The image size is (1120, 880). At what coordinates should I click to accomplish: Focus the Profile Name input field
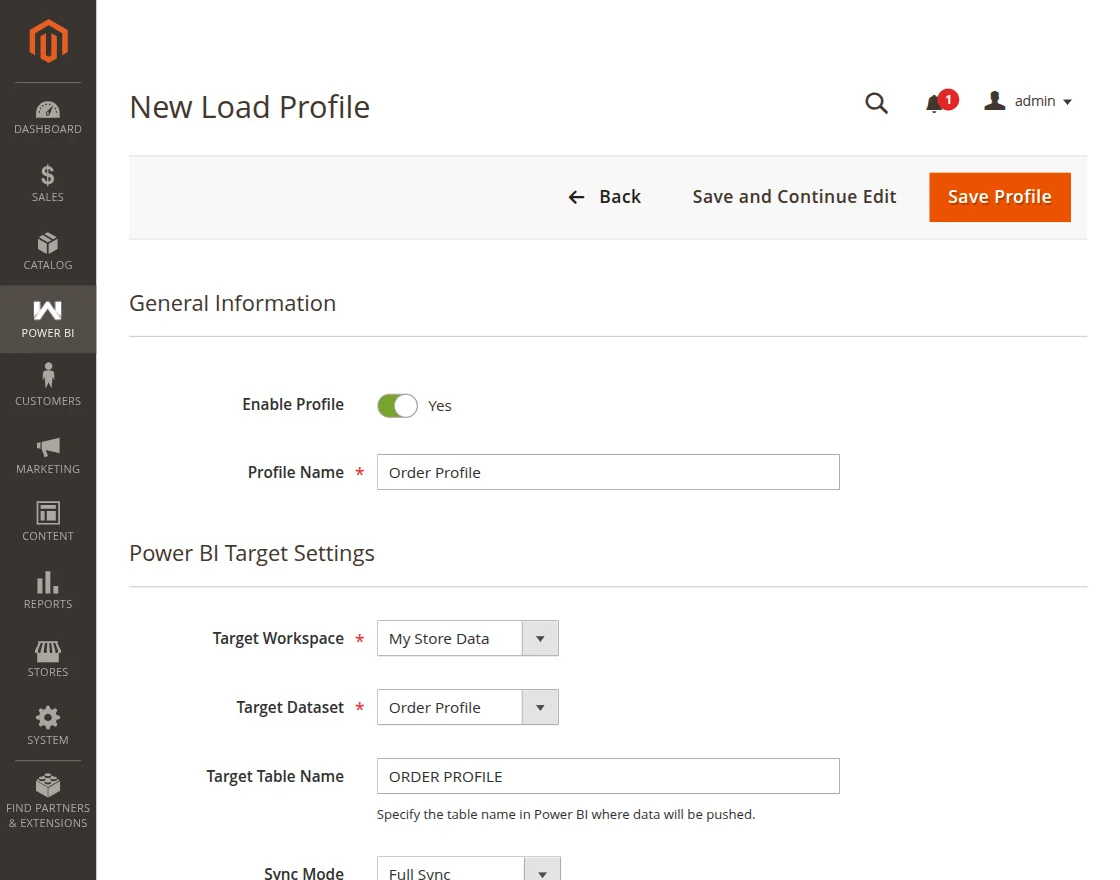(x=608, y=472)
